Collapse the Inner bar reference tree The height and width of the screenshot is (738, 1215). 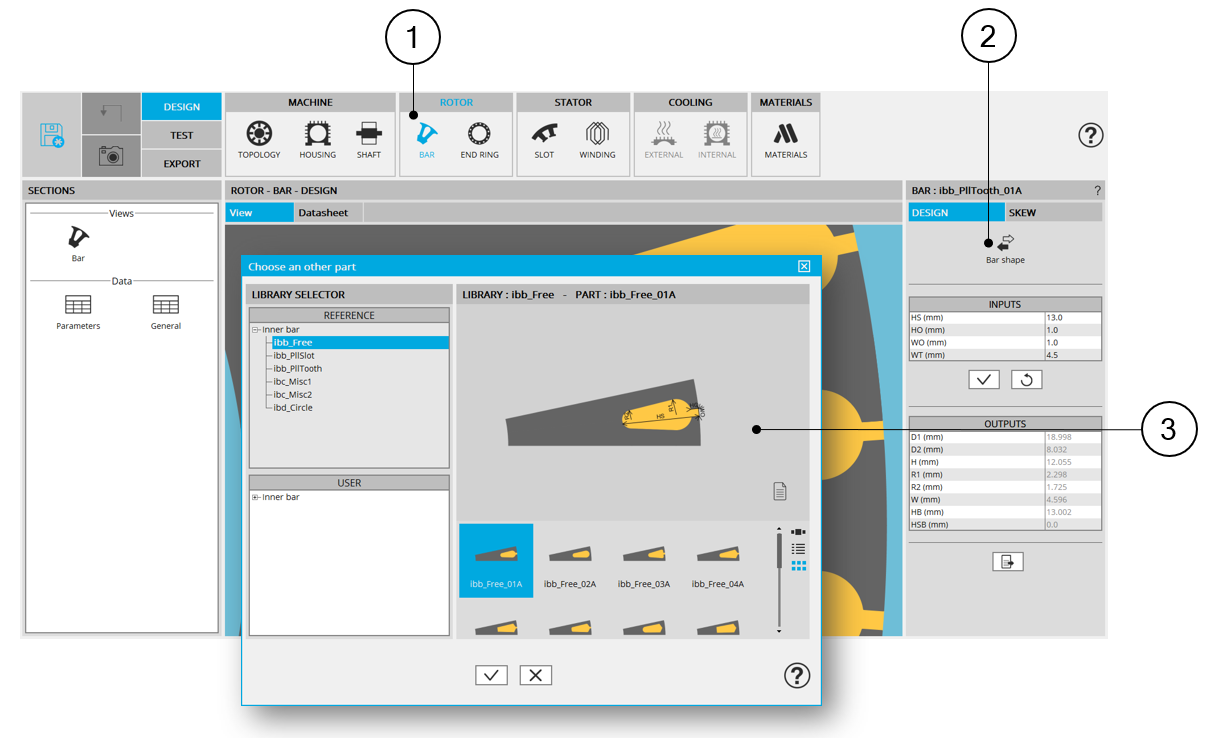coord(256,330)
